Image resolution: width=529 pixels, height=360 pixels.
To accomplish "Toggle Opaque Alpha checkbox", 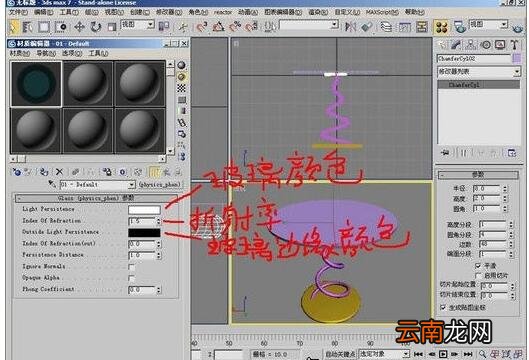I will tap(132, 279).
